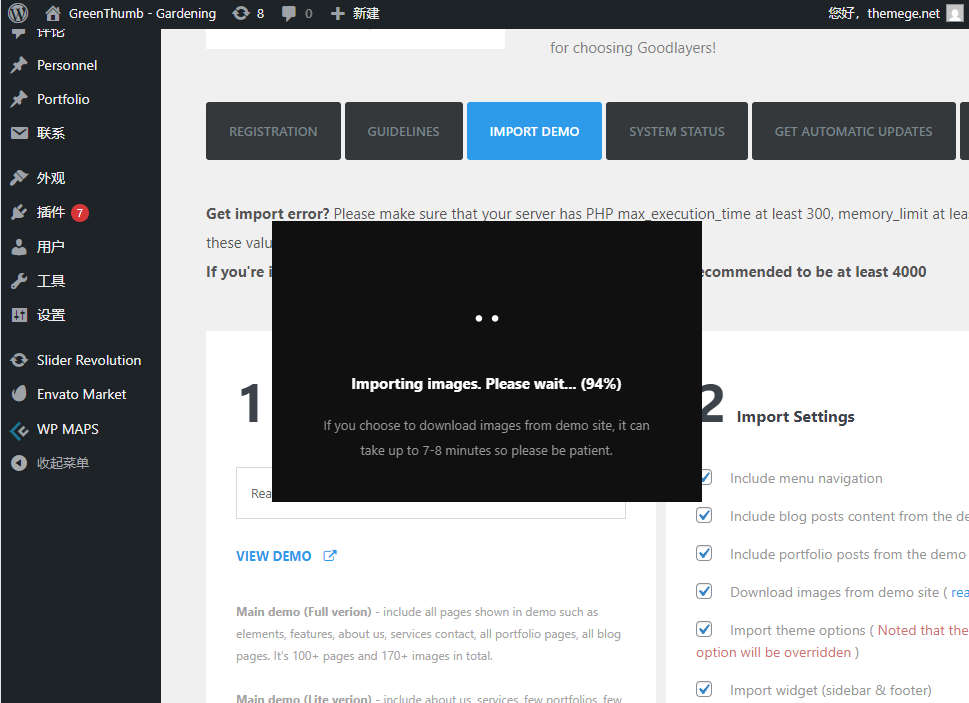Image resolution: width=969 pixels, height=703 pixels.
Task: Open the Envato Market menu item
Action: tap(80, 394)
